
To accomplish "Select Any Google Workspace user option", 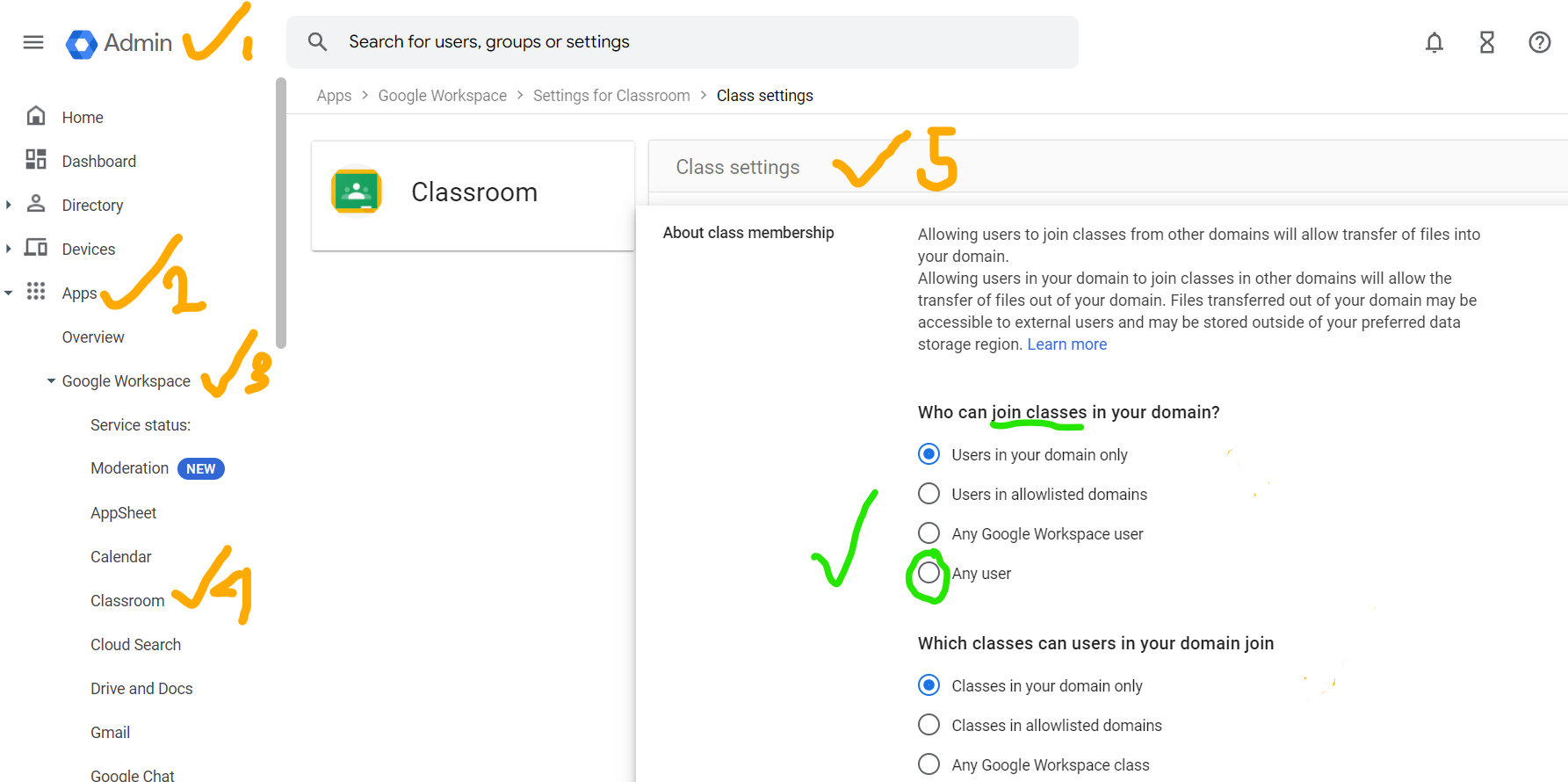I will click(929, 533).
